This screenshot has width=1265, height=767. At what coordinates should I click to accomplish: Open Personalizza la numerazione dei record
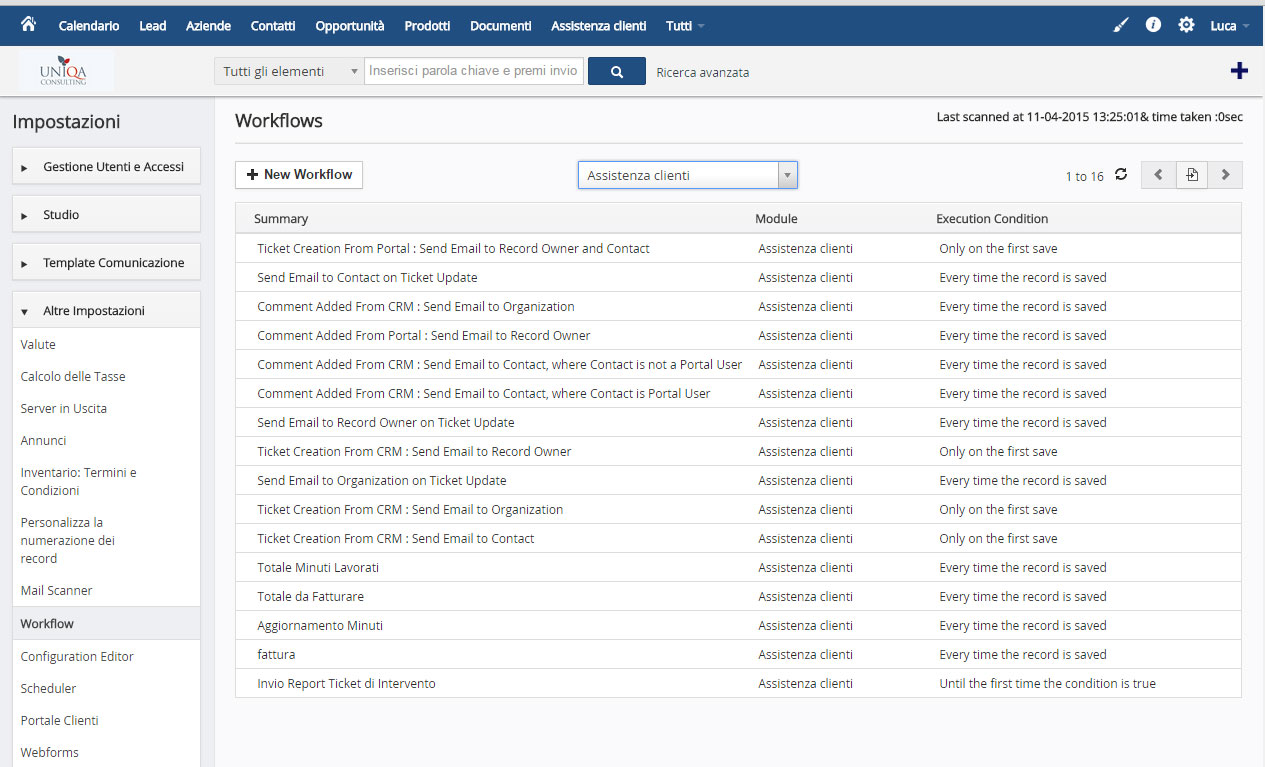click(68, 541)
